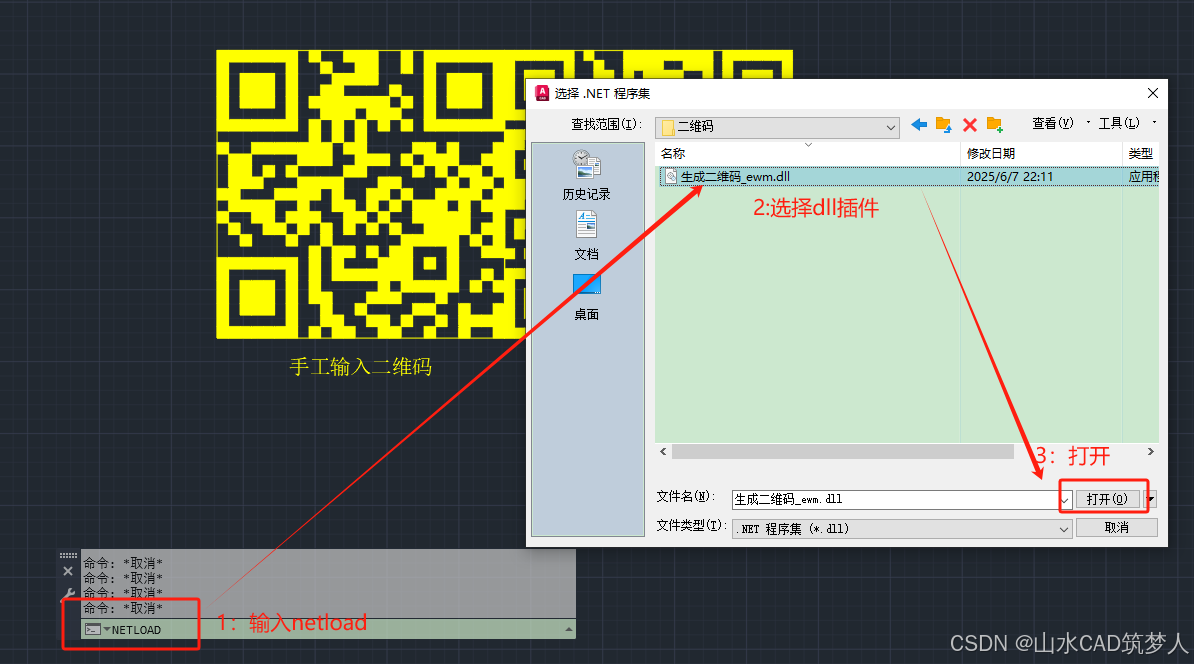Open the 文件类型 dropdown .NET 程序集 (*.dll)
Image resolution: width=1194 pixels, height=664 pixels.
coord(902,528)
